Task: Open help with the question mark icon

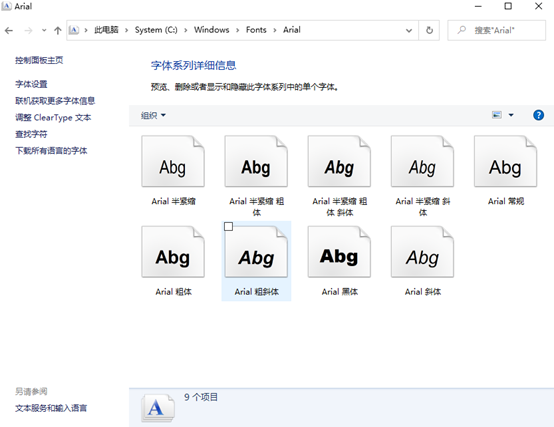Action: click(x=538, y=115)
